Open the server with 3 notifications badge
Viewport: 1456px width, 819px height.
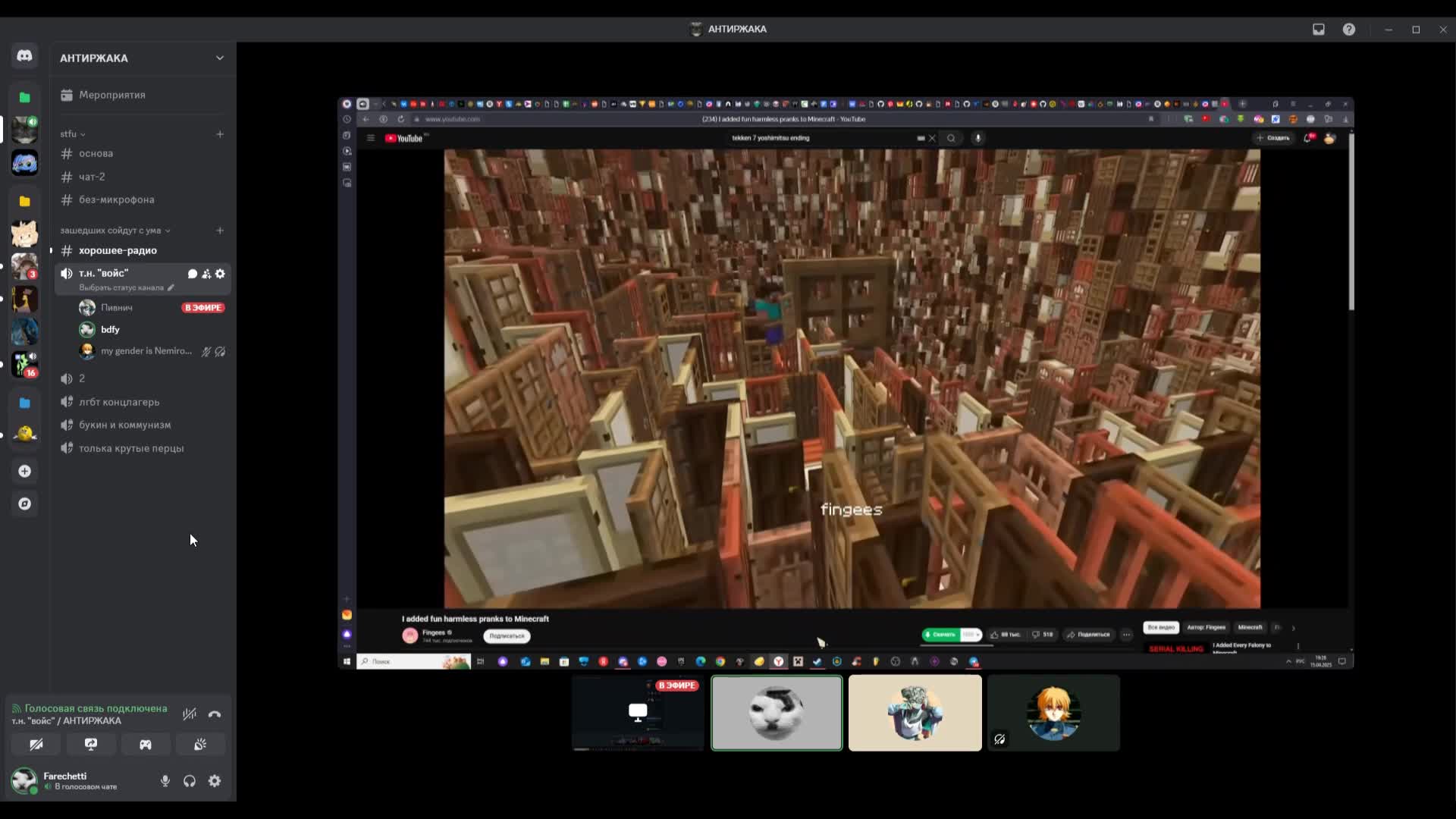click(24, 266)
